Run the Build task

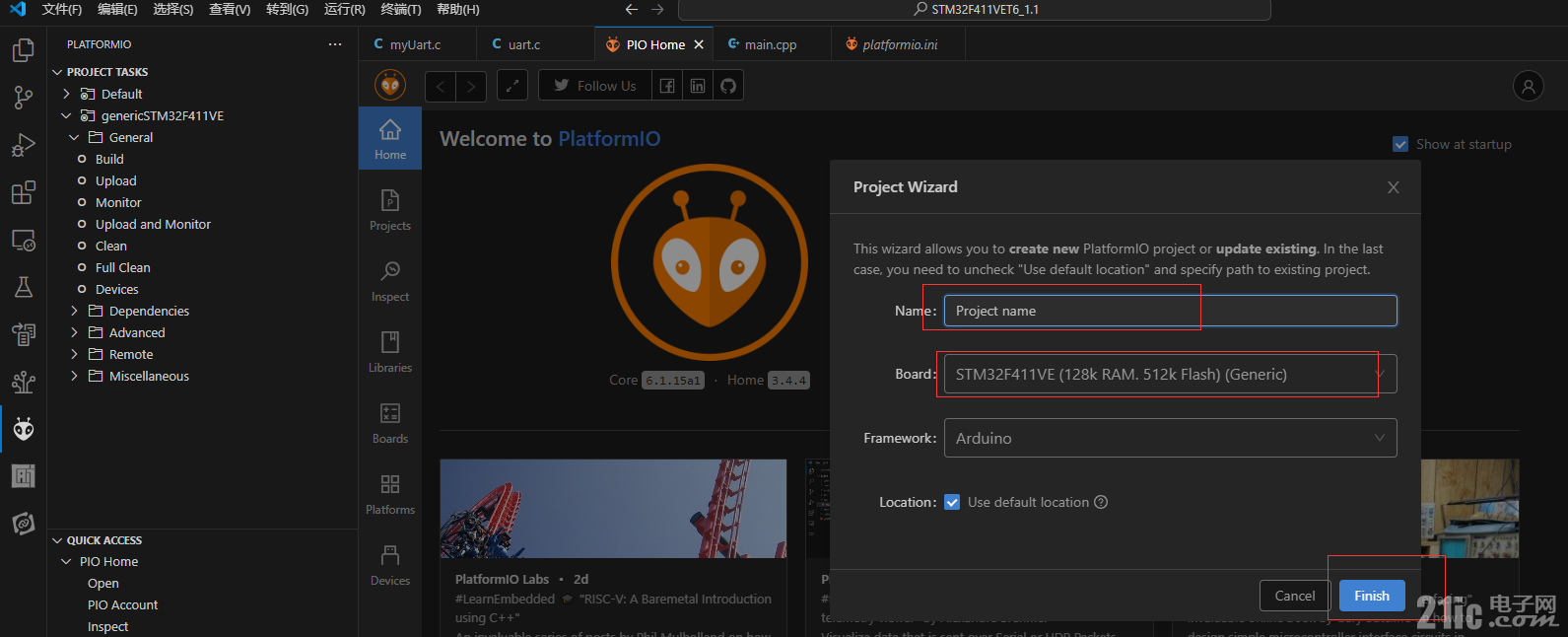(x=109, y=159)
